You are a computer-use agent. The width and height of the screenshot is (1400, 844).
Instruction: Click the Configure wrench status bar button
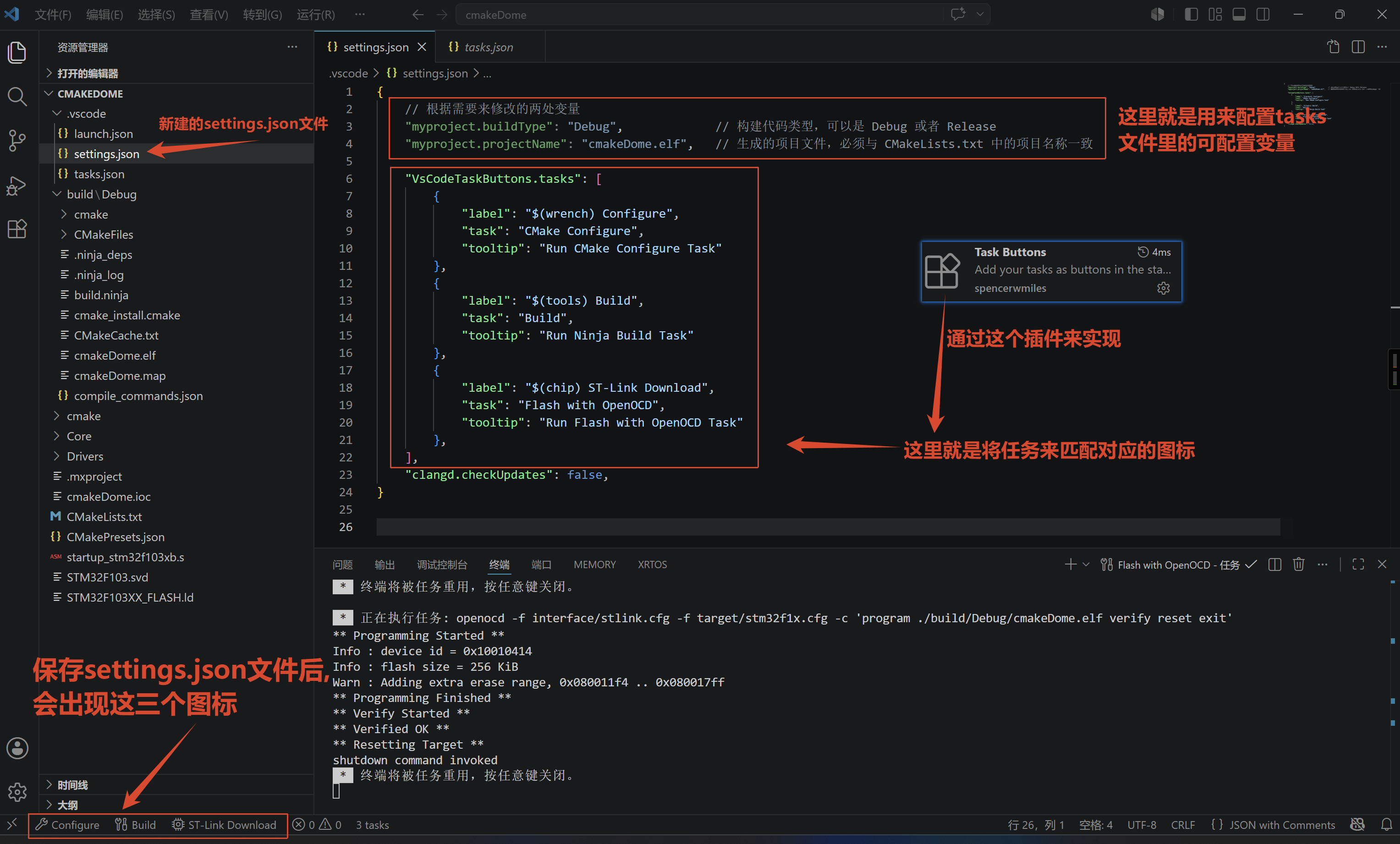(x=68, y=825)
